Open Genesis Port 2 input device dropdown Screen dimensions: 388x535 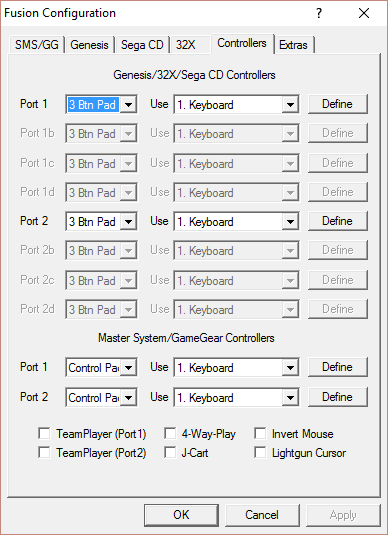click(x=236, y=222)
